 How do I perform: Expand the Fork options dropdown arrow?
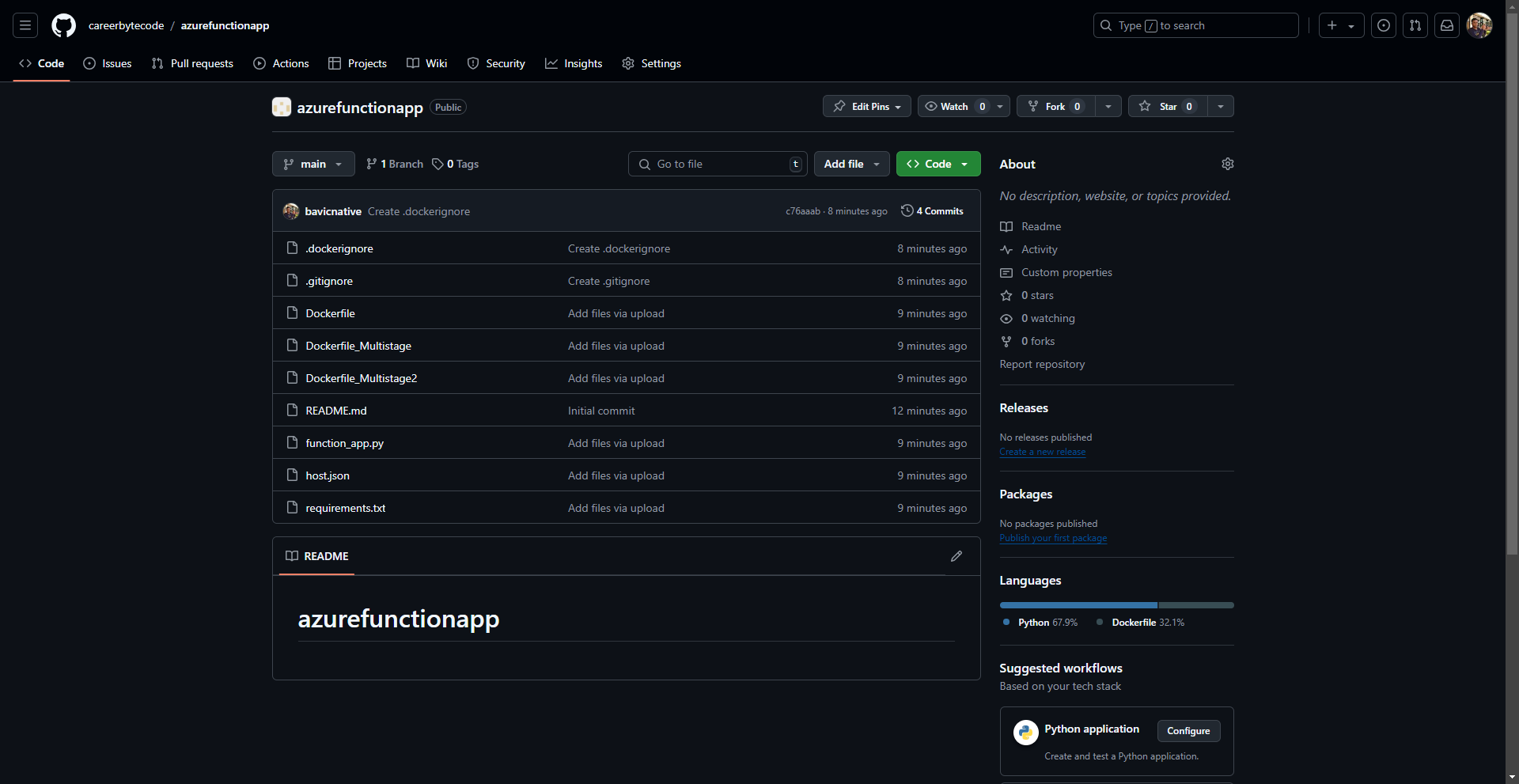[1108, 106]
